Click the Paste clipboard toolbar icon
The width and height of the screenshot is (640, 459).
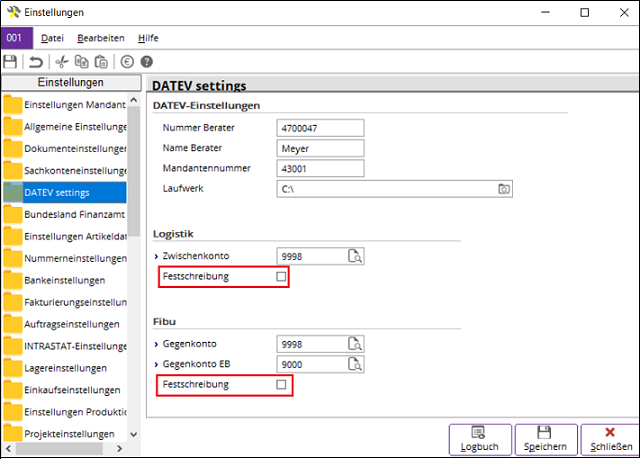[x=101, y=62]
